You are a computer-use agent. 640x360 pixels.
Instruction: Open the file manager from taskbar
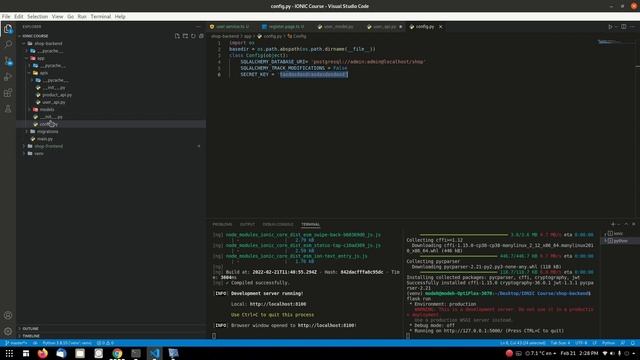80,353
